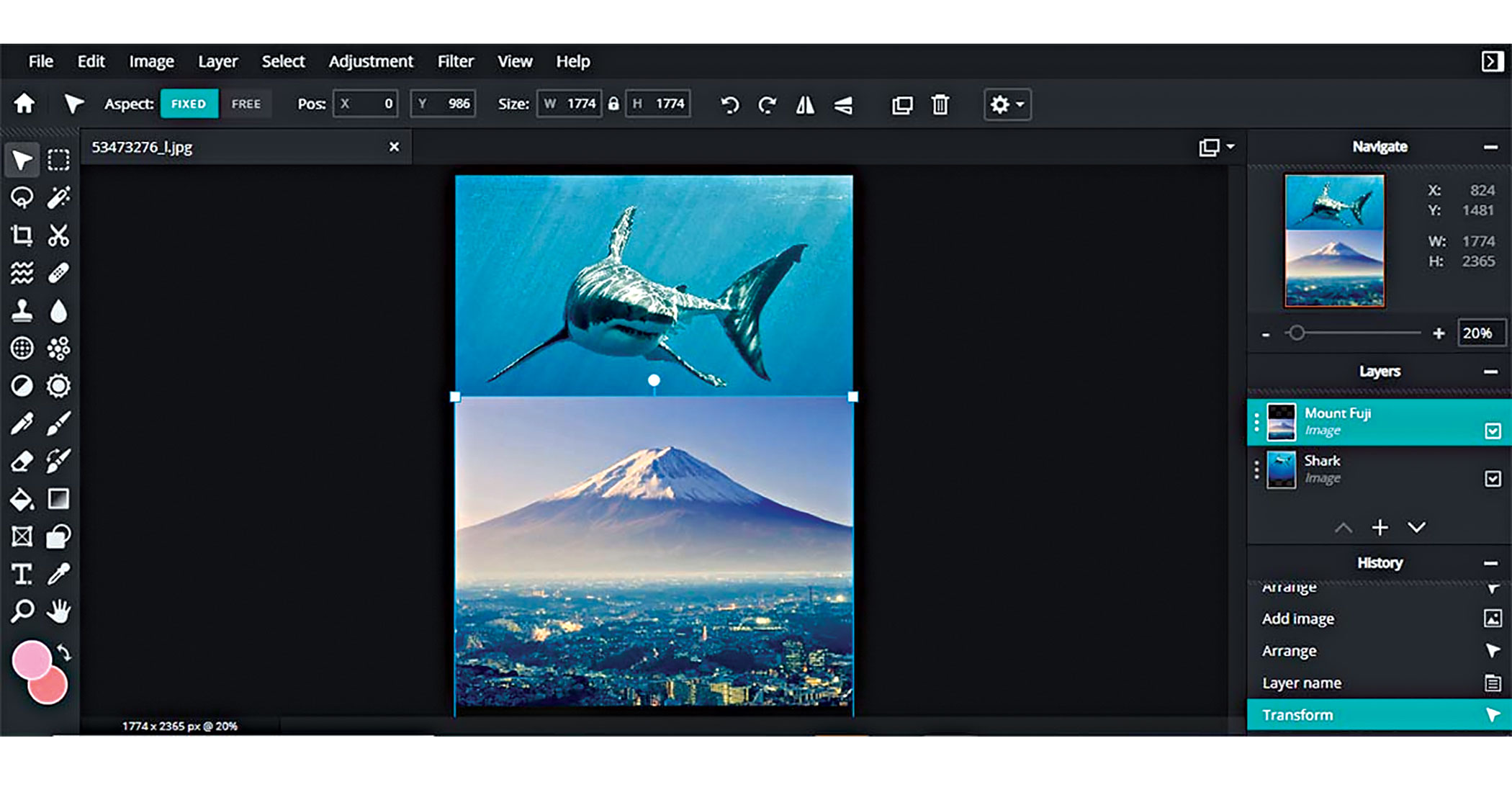The image size is (1512, 787).
Task: Toggle the aspect ratio lock icon
Action: [x=613, y=104]
